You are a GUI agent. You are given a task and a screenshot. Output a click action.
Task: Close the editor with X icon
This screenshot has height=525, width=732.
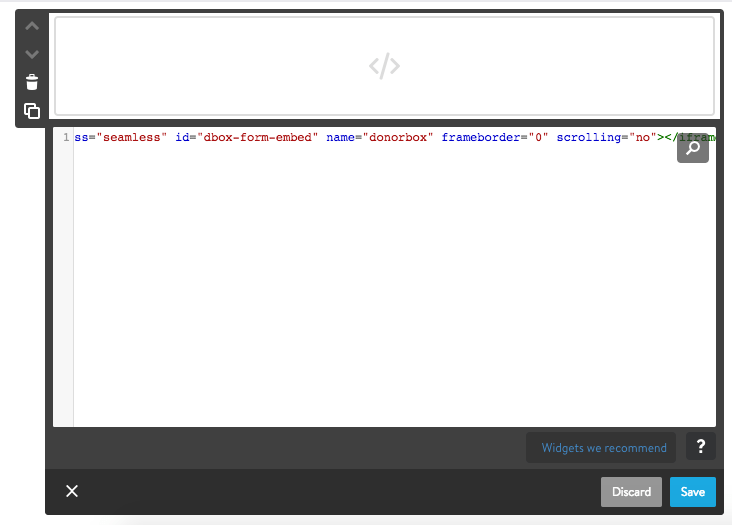coord(72,491)
